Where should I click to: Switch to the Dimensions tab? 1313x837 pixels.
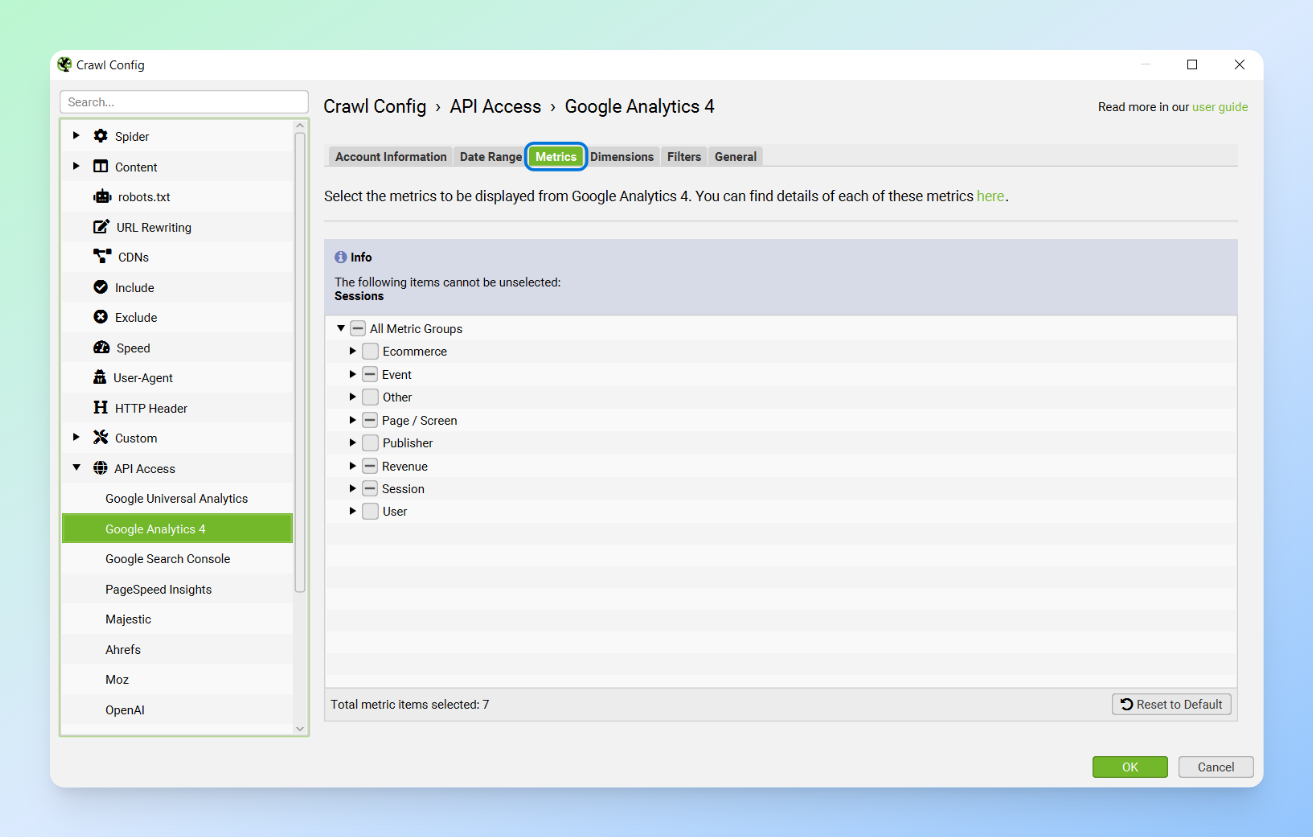click(621, 157)
